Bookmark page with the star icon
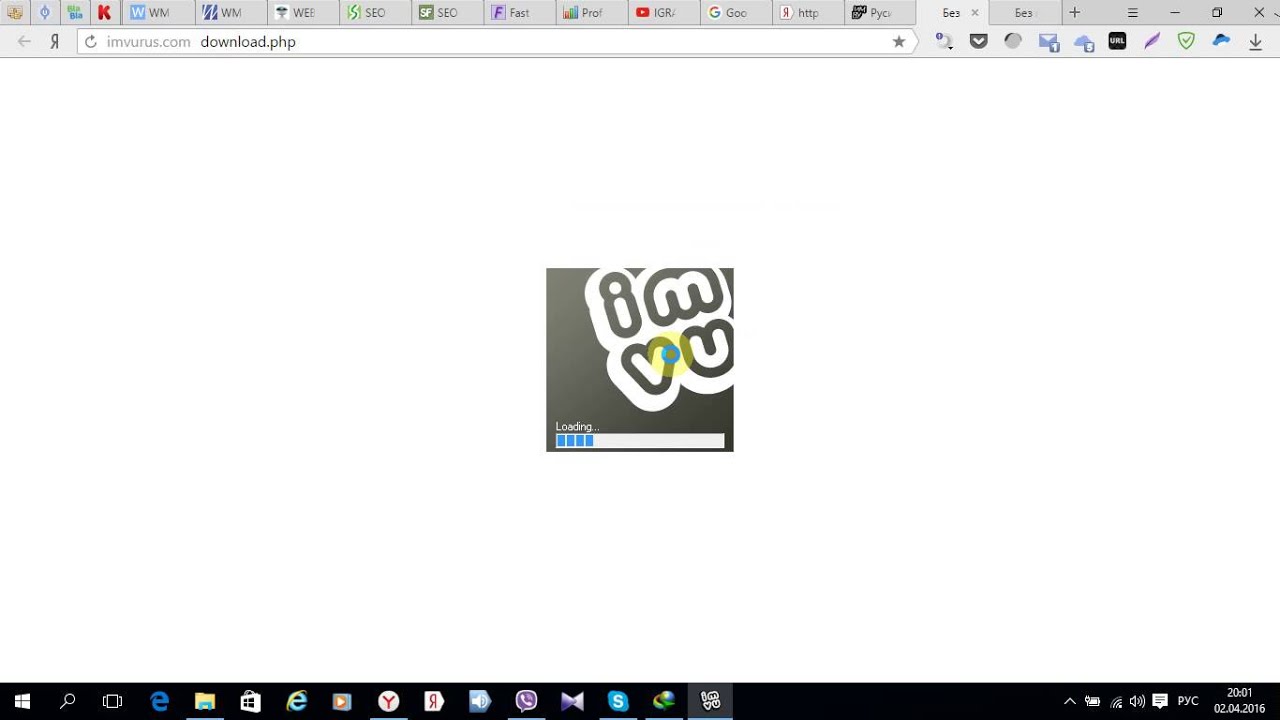Image resolution: width=1280 pixels, height=720 pixels. point(899,42)
